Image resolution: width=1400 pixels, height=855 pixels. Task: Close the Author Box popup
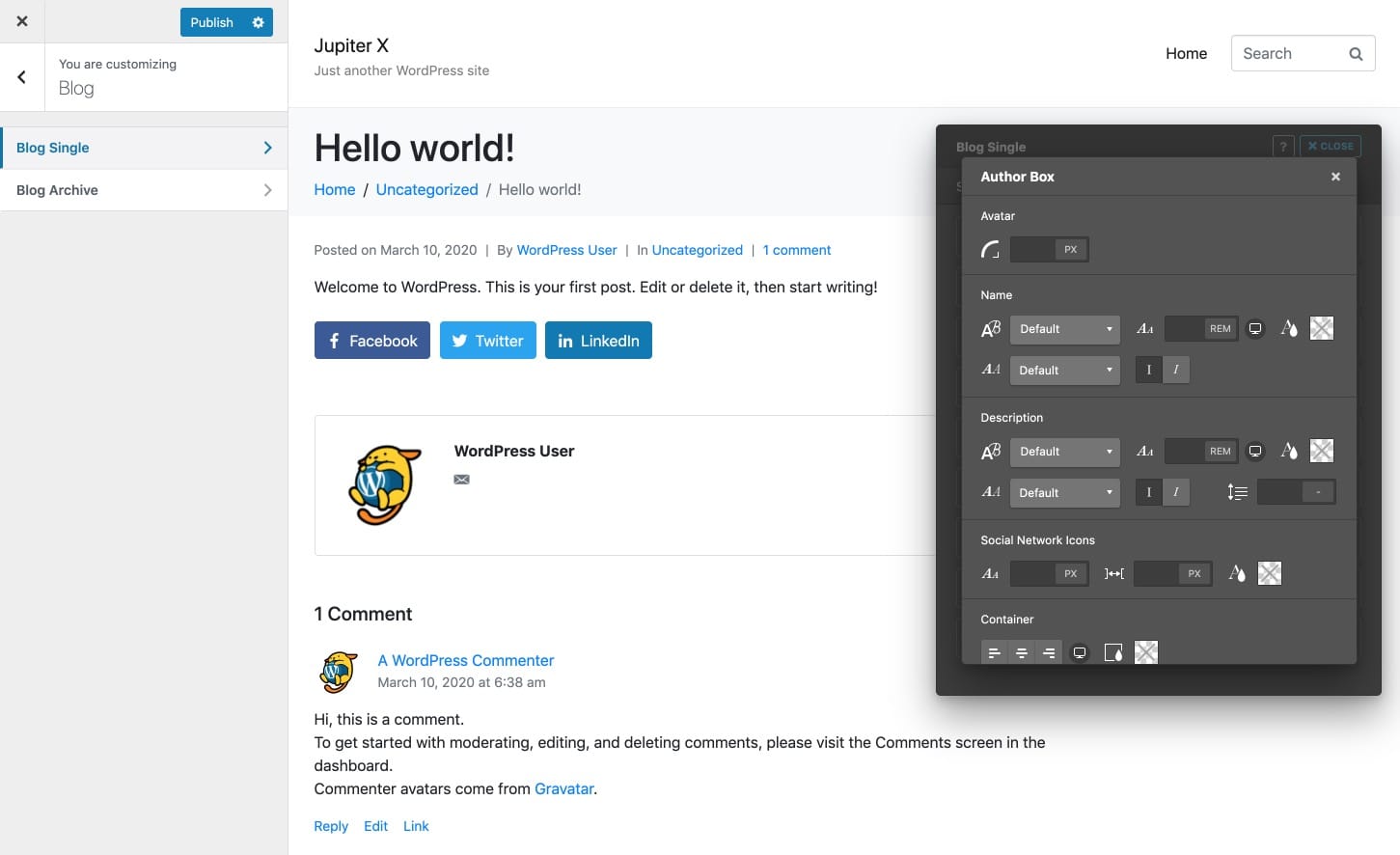(x=1335, y=177)
